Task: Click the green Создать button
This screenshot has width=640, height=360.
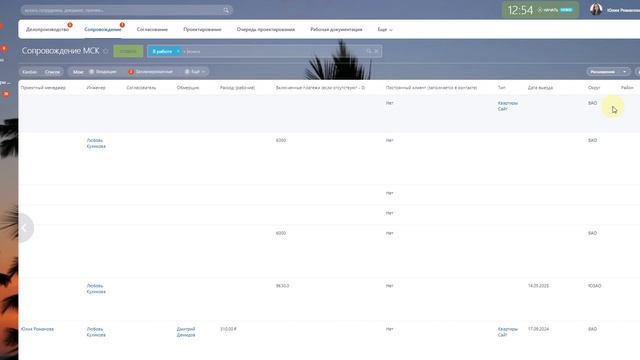Action: pyautogui.click(x=128, y=51)
